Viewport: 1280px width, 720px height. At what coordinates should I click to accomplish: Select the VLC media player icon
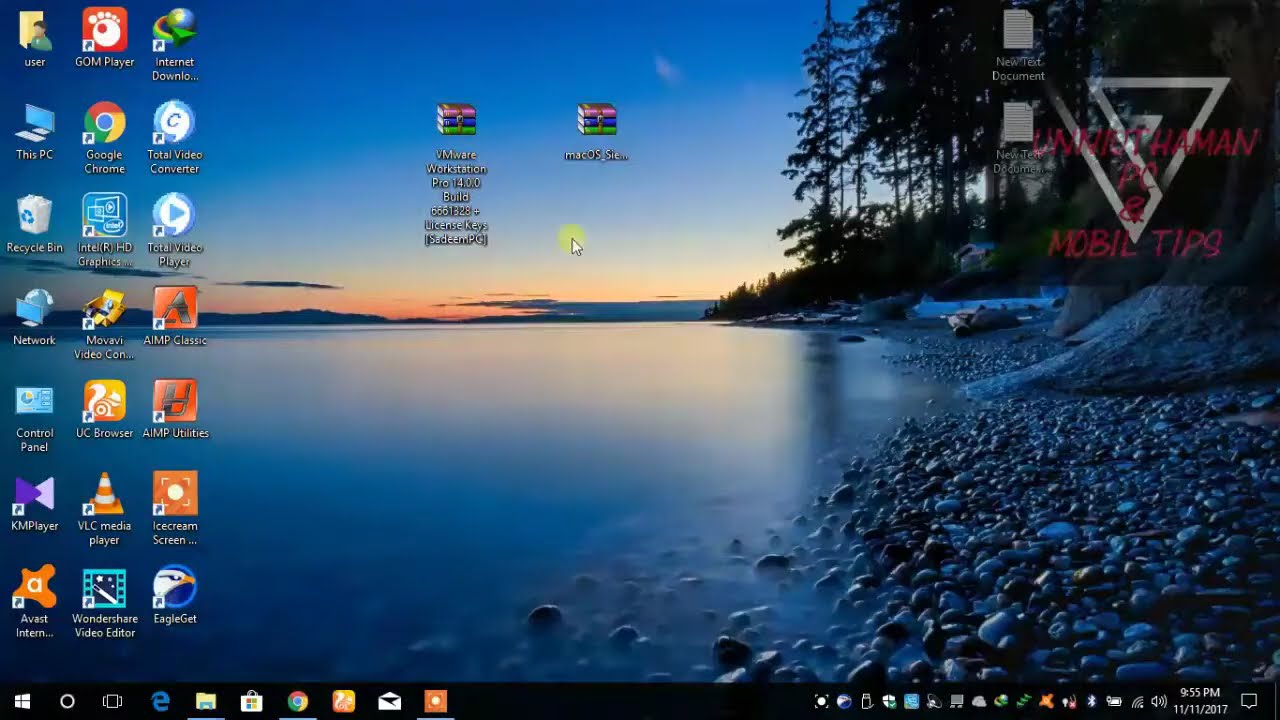(x=104, y=495)
